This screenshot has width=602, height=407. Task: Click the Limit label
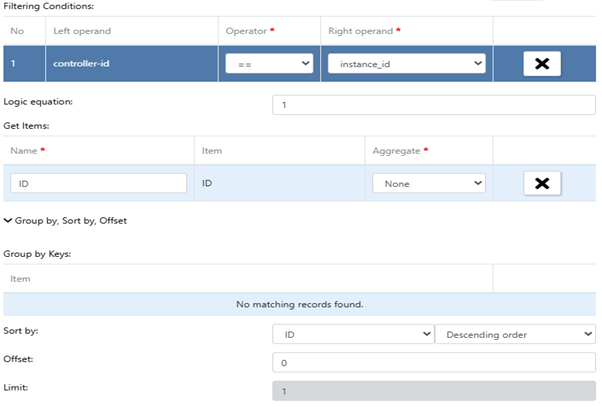[x=16, y=387]
